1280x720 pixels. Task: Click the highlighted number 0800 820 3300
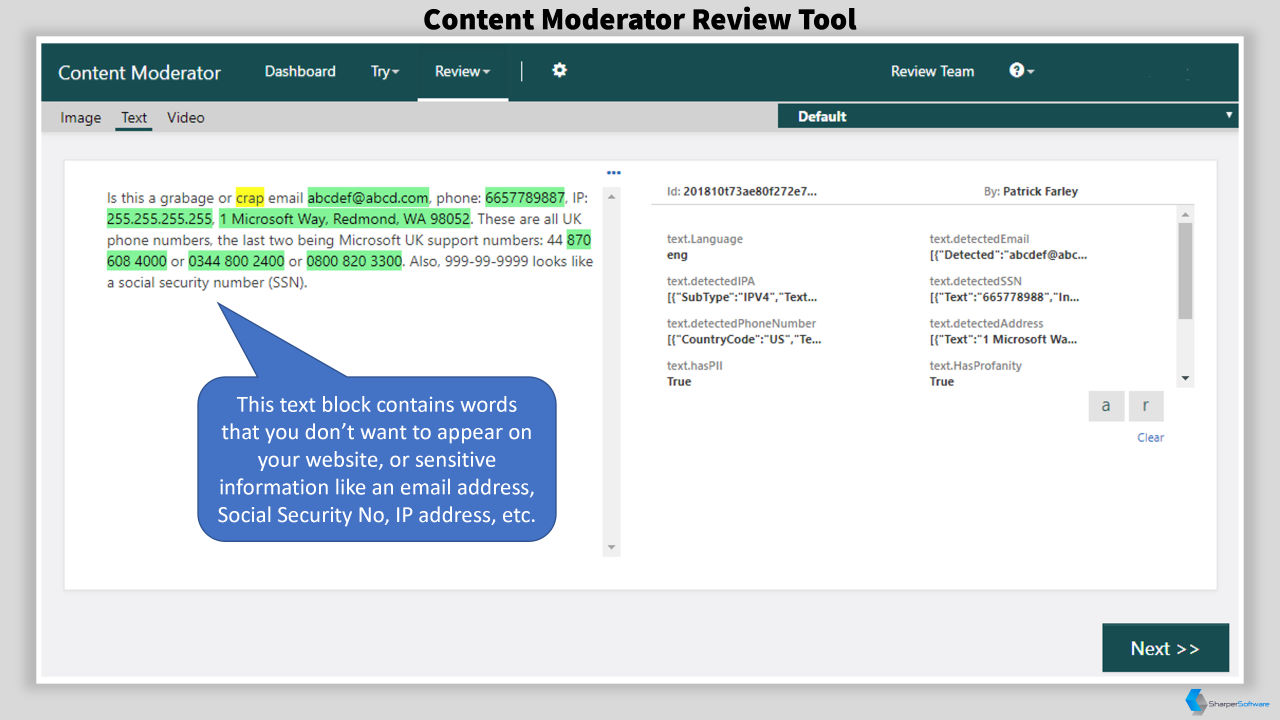coord(354,261)
